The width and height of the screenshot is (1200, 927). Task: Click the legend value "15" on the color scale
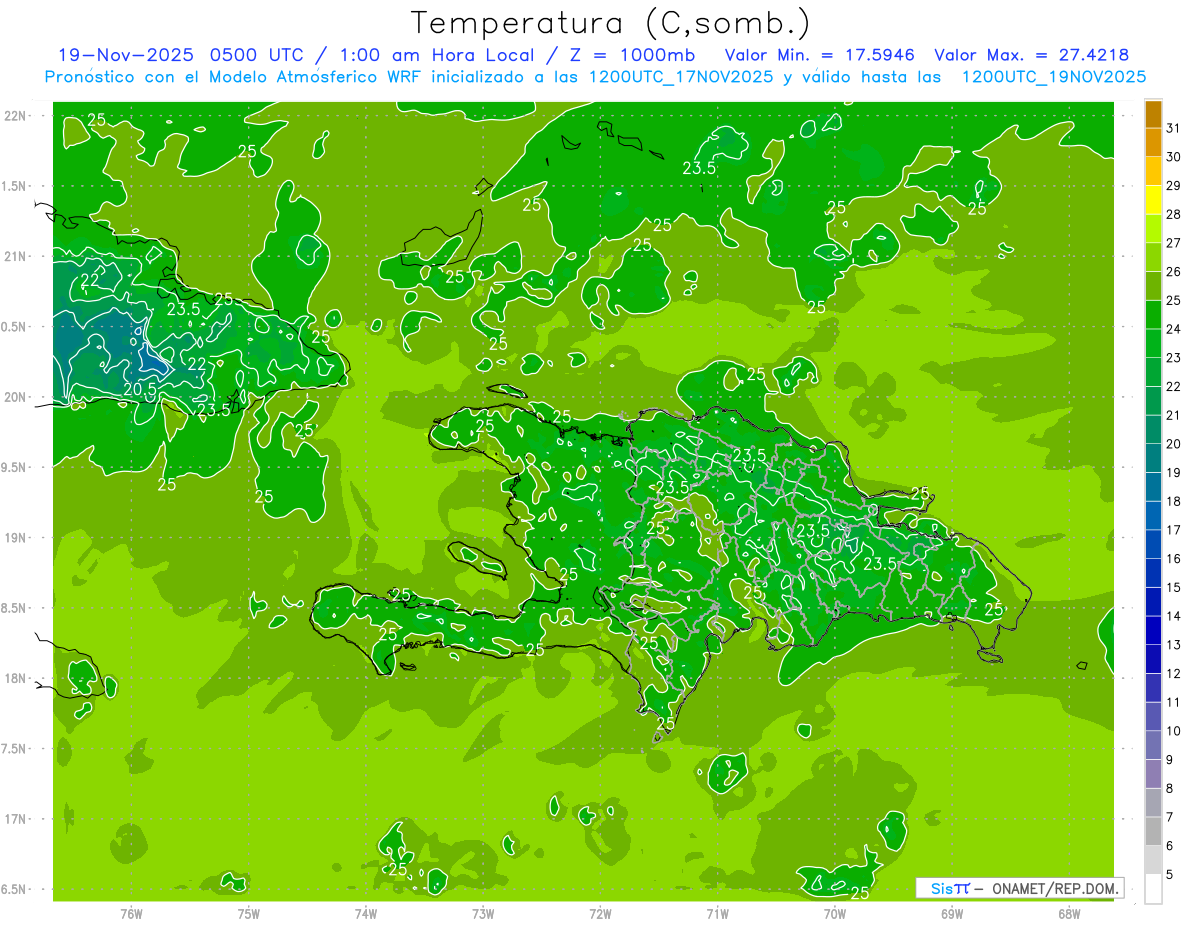1174,587
